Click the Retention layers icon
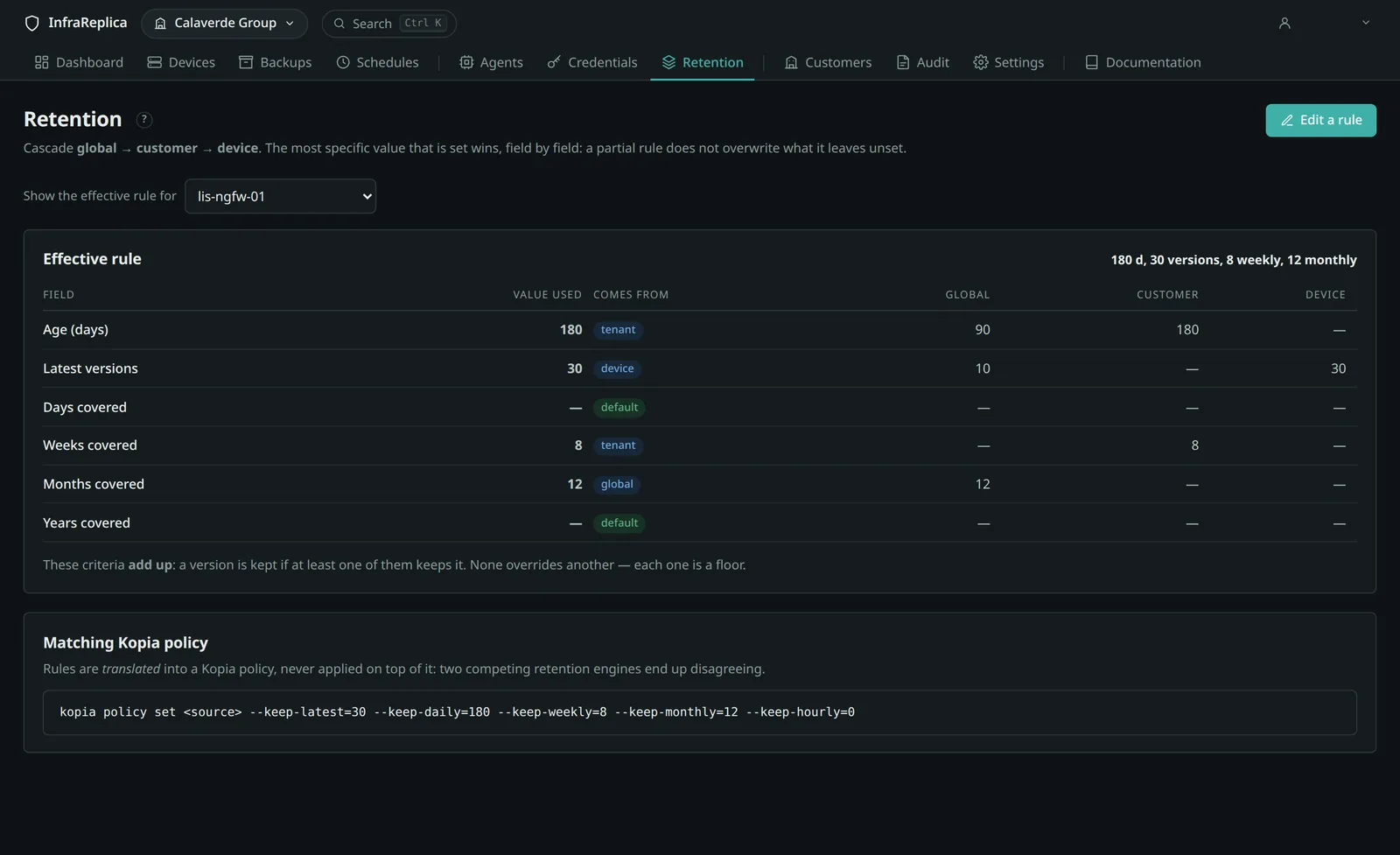This screenshot has height=855, width=1400. (668, 62)
